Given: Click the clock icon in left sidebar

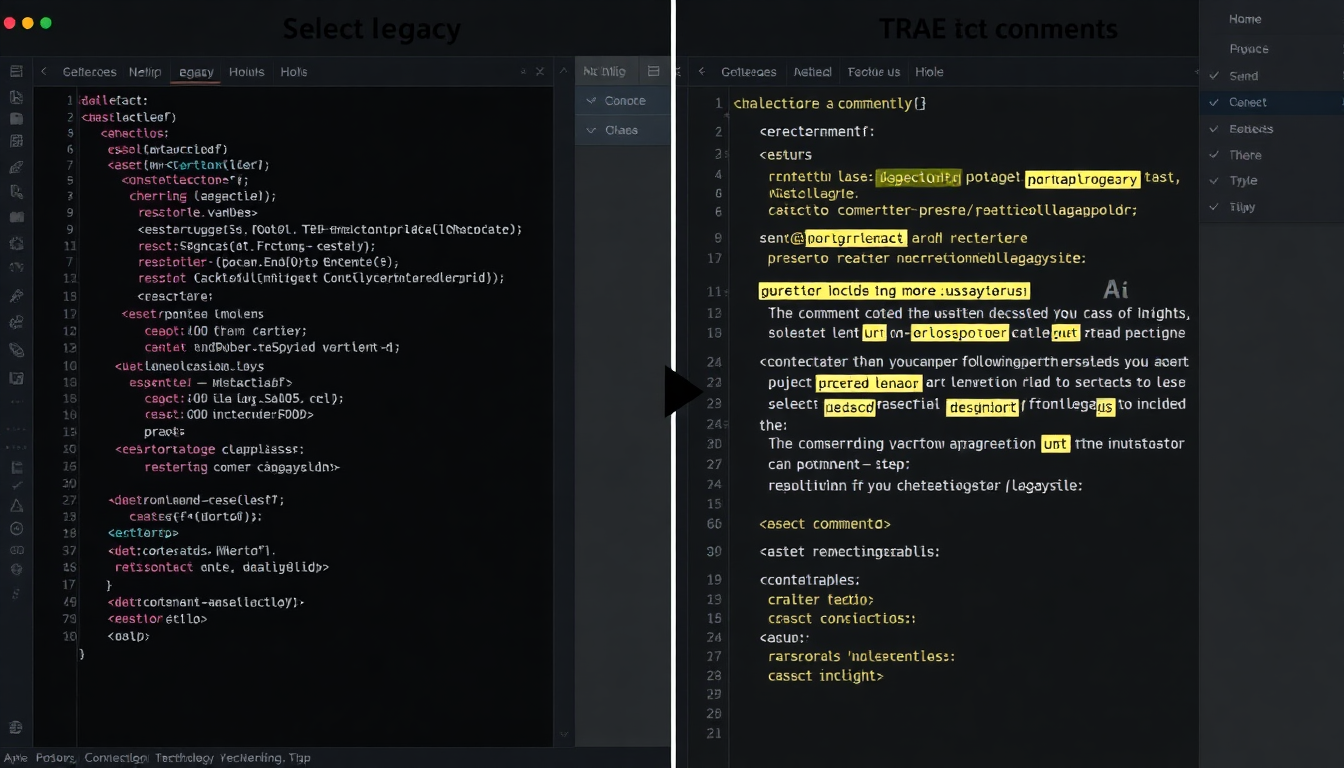Looking at the screenshot, I should (x=16, y=529).
